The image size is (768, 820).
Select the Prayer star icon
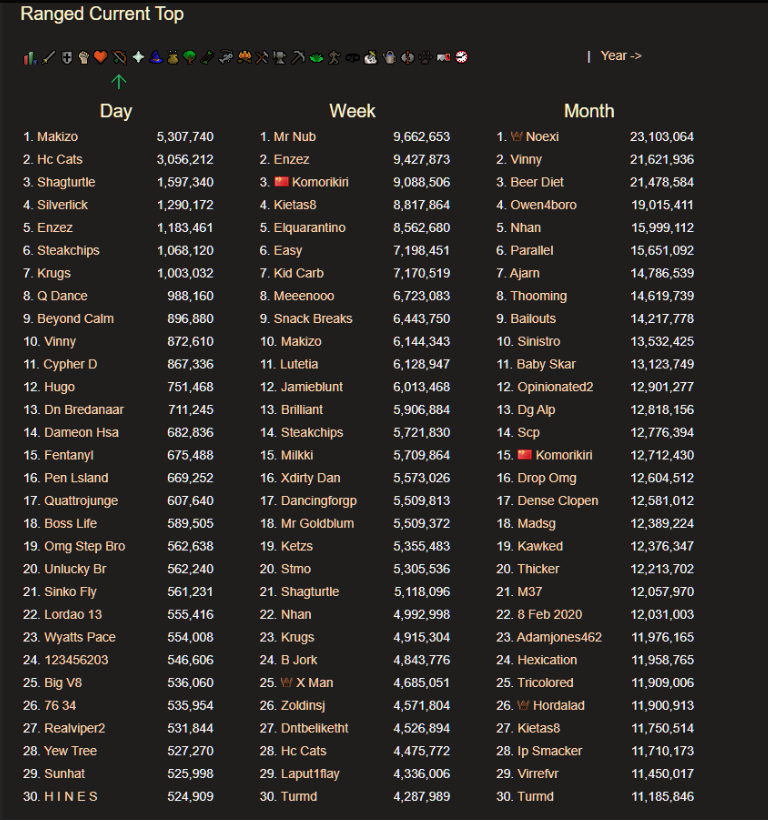138,58
